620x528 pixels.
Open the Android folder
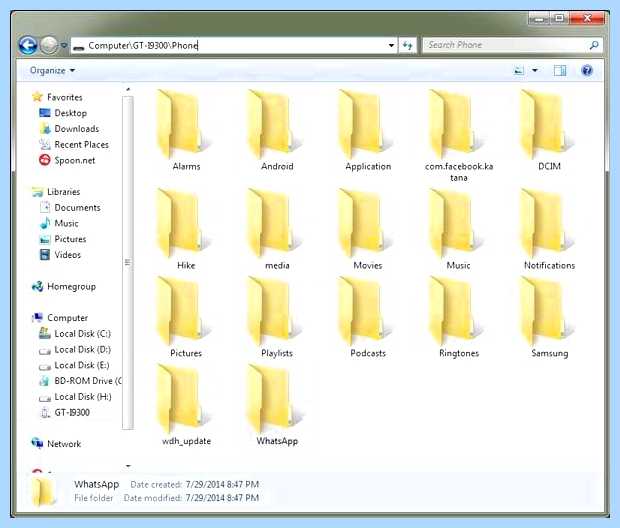[x=277, y=132]
